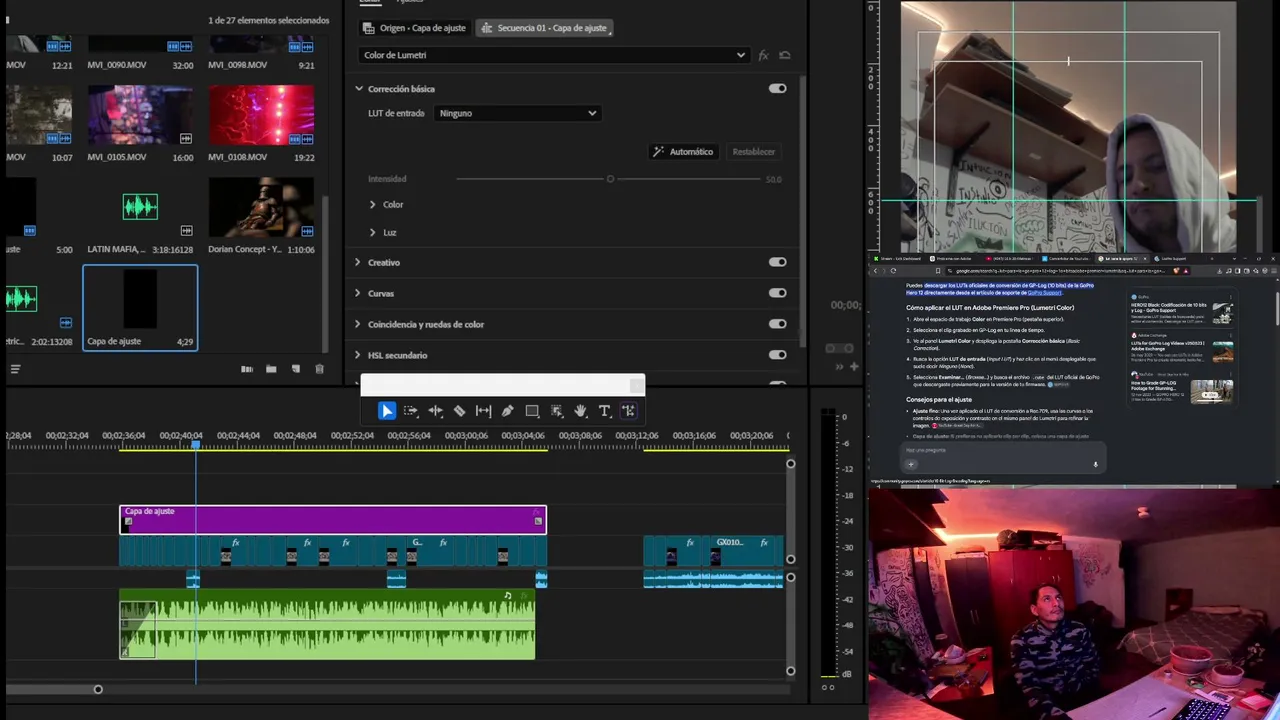Viewport: 1280px width, 720px height.
Task: Adjust the Intensidad slider handle
Action: [610, 179]
